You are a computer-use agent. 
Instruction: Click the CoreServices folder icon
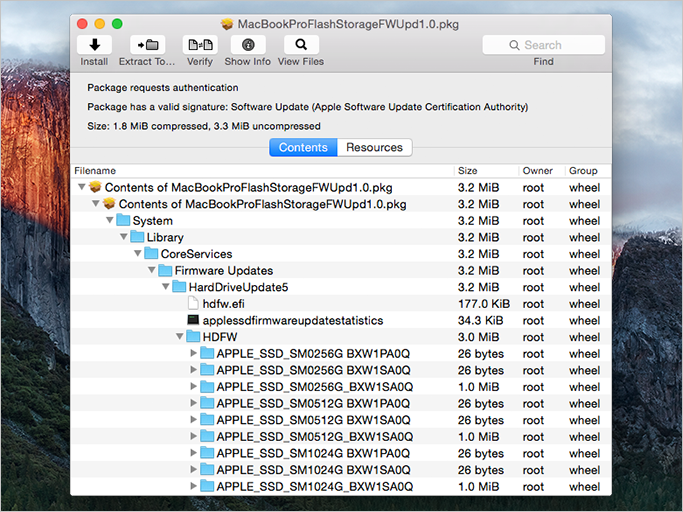151,254
